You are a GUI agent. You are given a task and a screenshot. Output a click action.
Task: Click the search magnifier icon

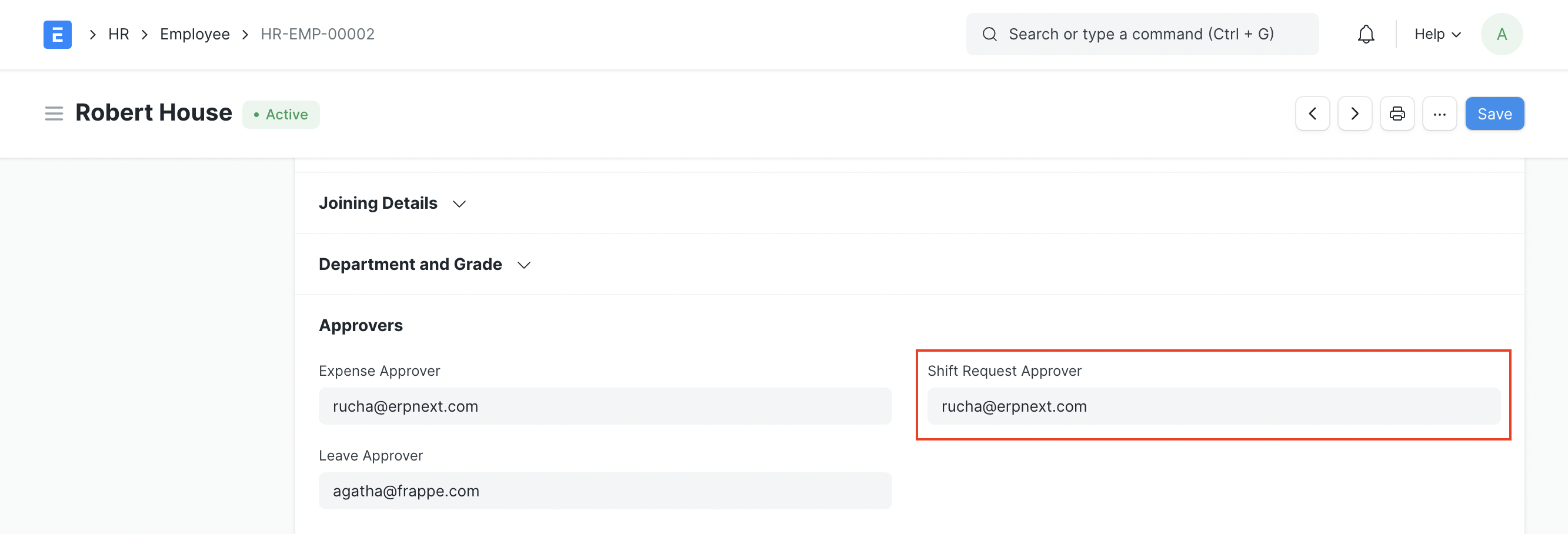(990, 34)
